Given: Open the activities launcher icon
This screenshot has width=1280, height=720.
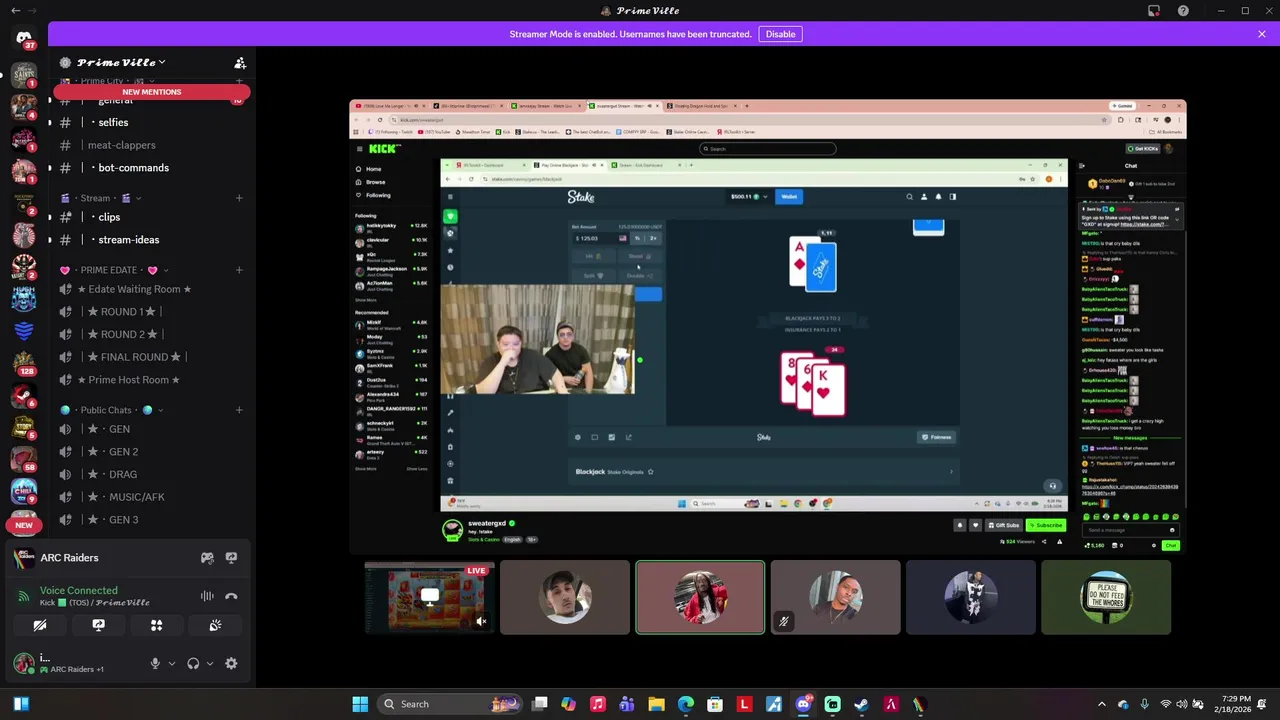Looking at the screenshot, I should 156,625.
